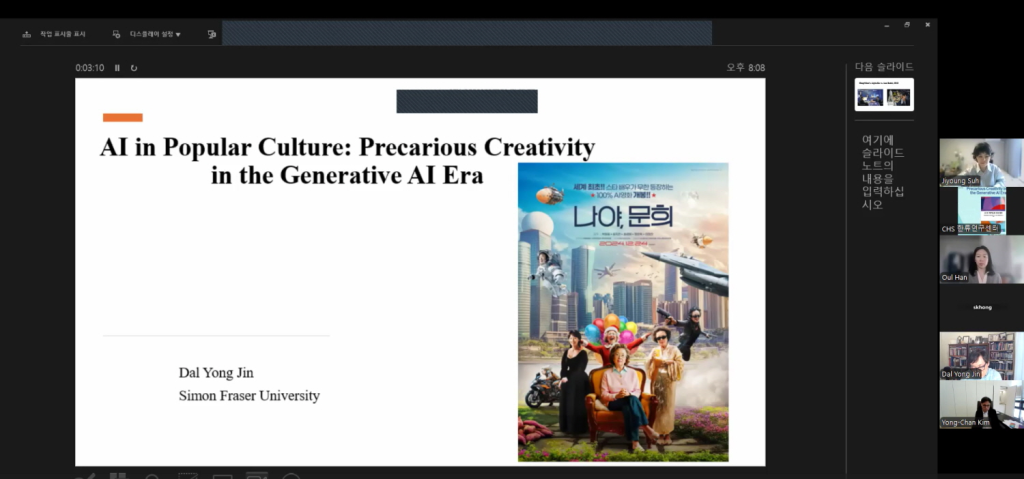Click the 다음 슬라이드 heading
Screen dimensions: 1024x479
884,67
